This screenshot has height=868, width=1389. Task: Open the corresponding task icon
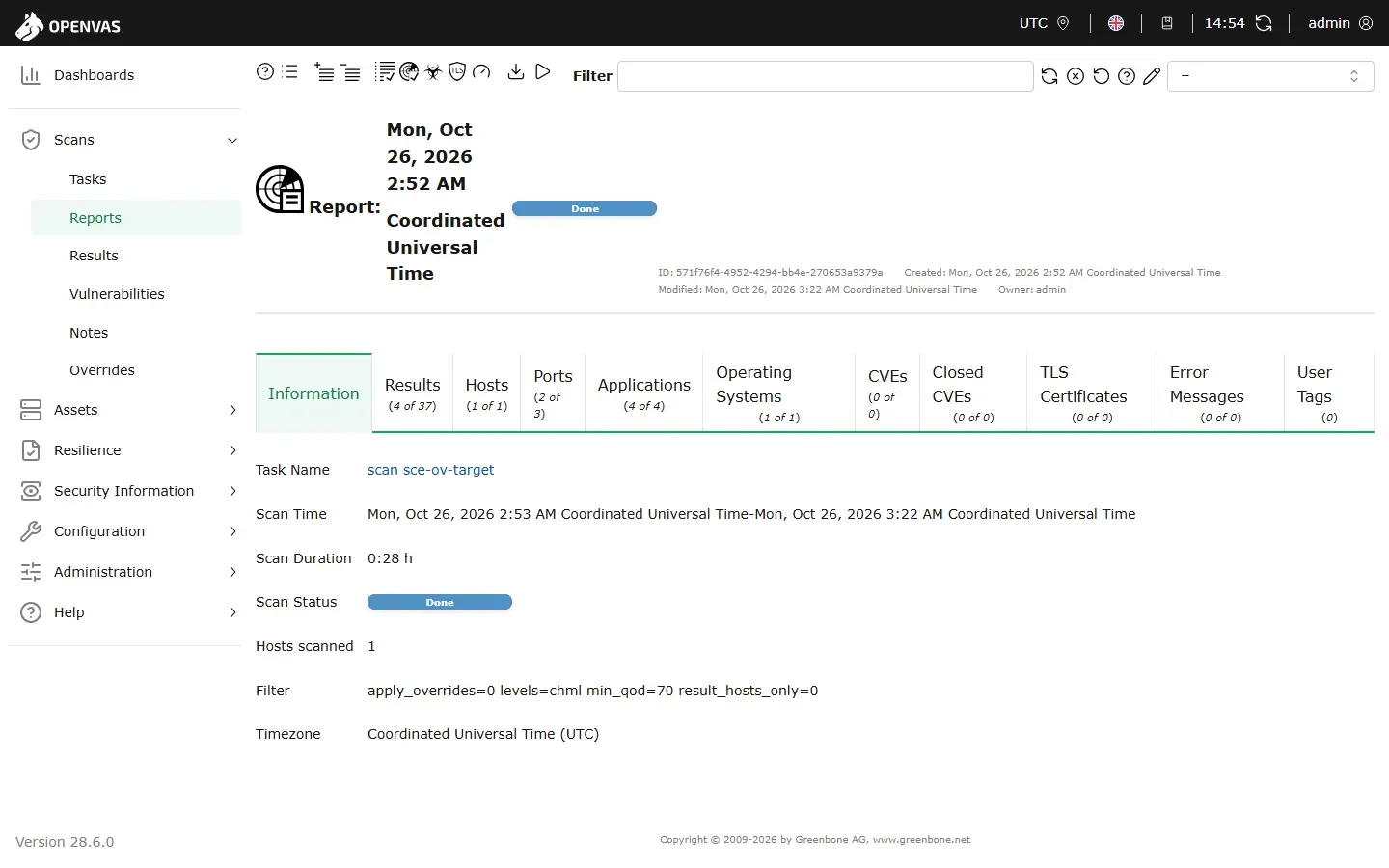tap(386, 72)
